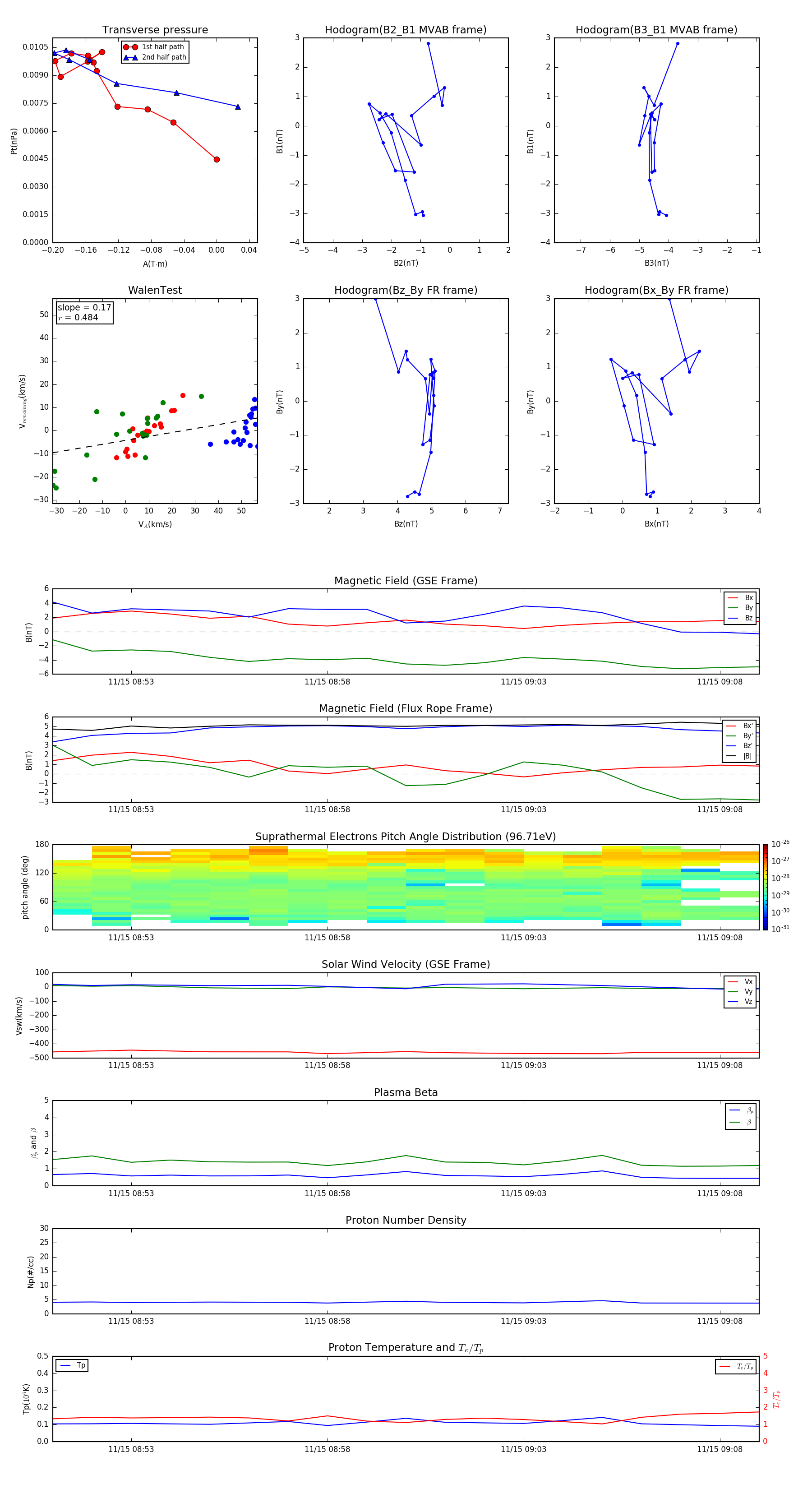The width and height of the screenshot is (812, 1489).
Task: Select the blue βp legend entry in Plasma Beta
Action: point(741,1110)
